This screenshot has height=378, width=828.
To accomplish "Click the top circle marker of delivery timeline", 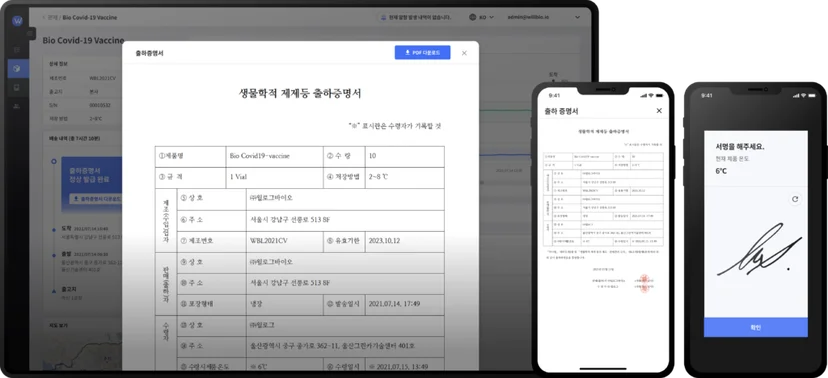I will [53, 161].
